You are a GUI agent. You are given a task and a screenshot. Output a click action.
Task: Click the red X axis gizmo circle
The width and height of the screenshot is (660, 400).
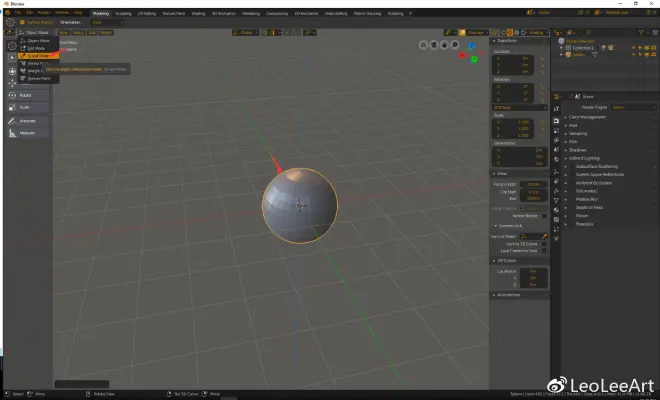pyautogui.click(x=462, y=55)
